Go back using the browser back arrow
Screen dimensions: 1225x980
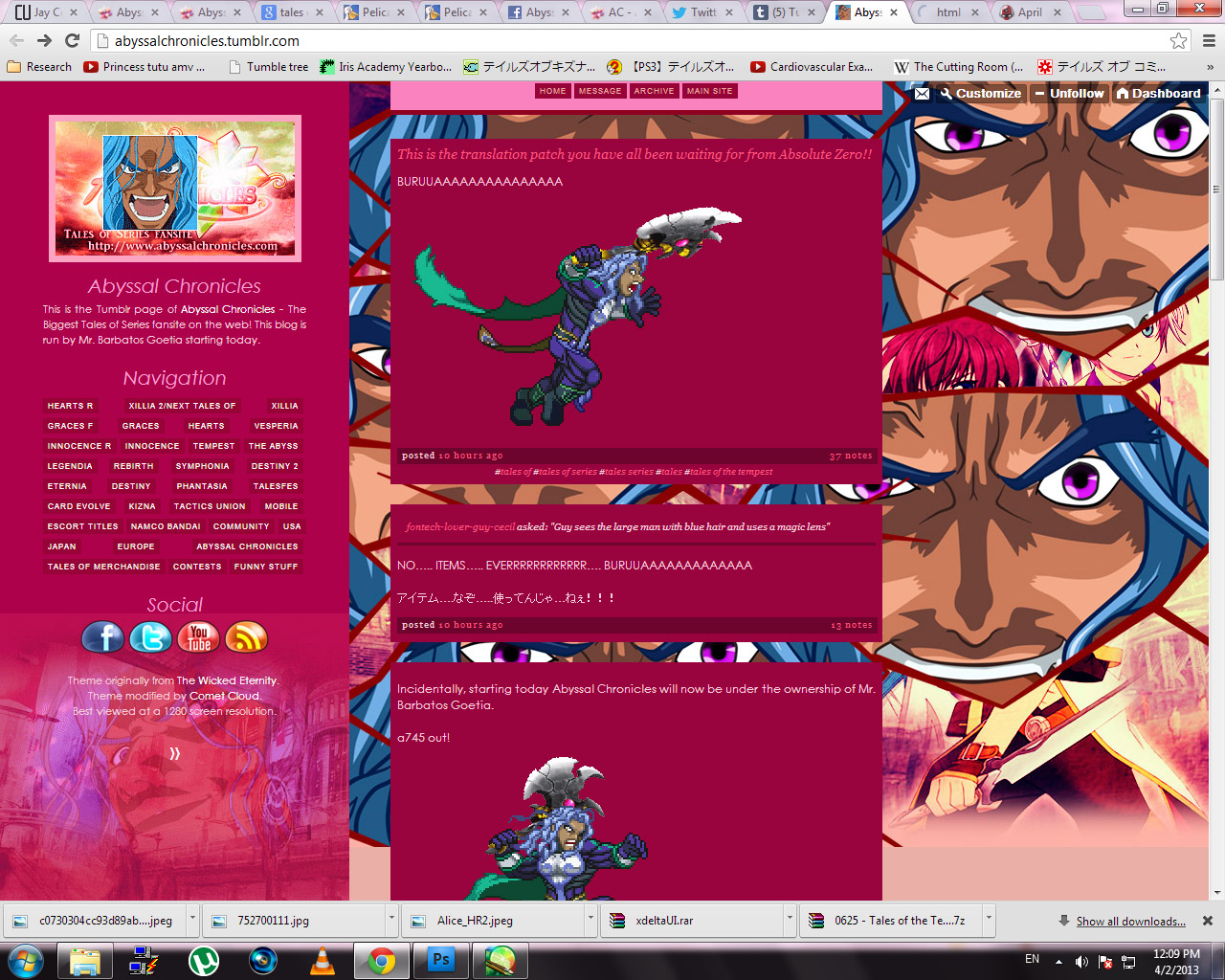click(16, 40)
